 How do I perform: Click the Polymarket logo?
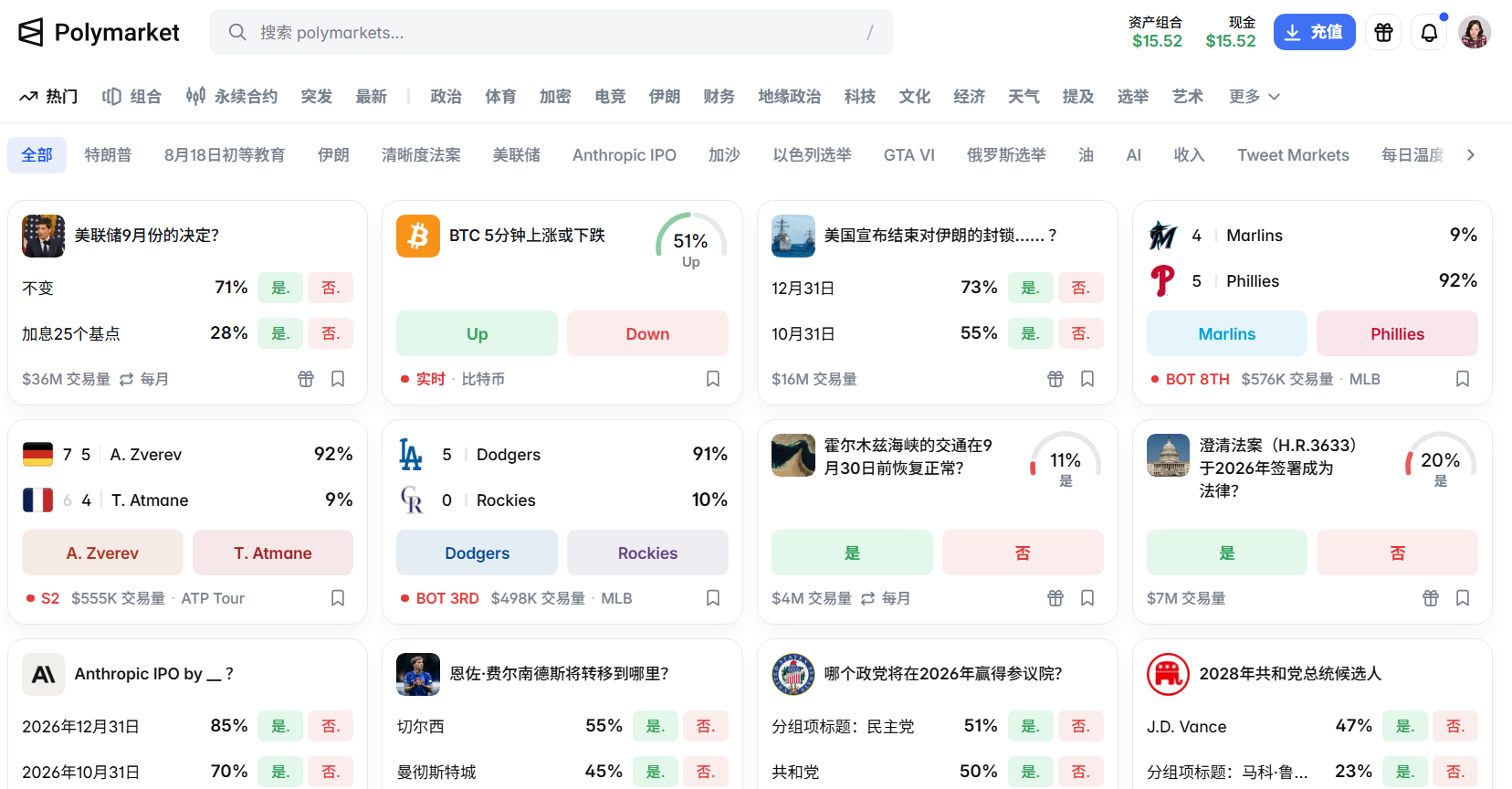[x=99, y=33]
